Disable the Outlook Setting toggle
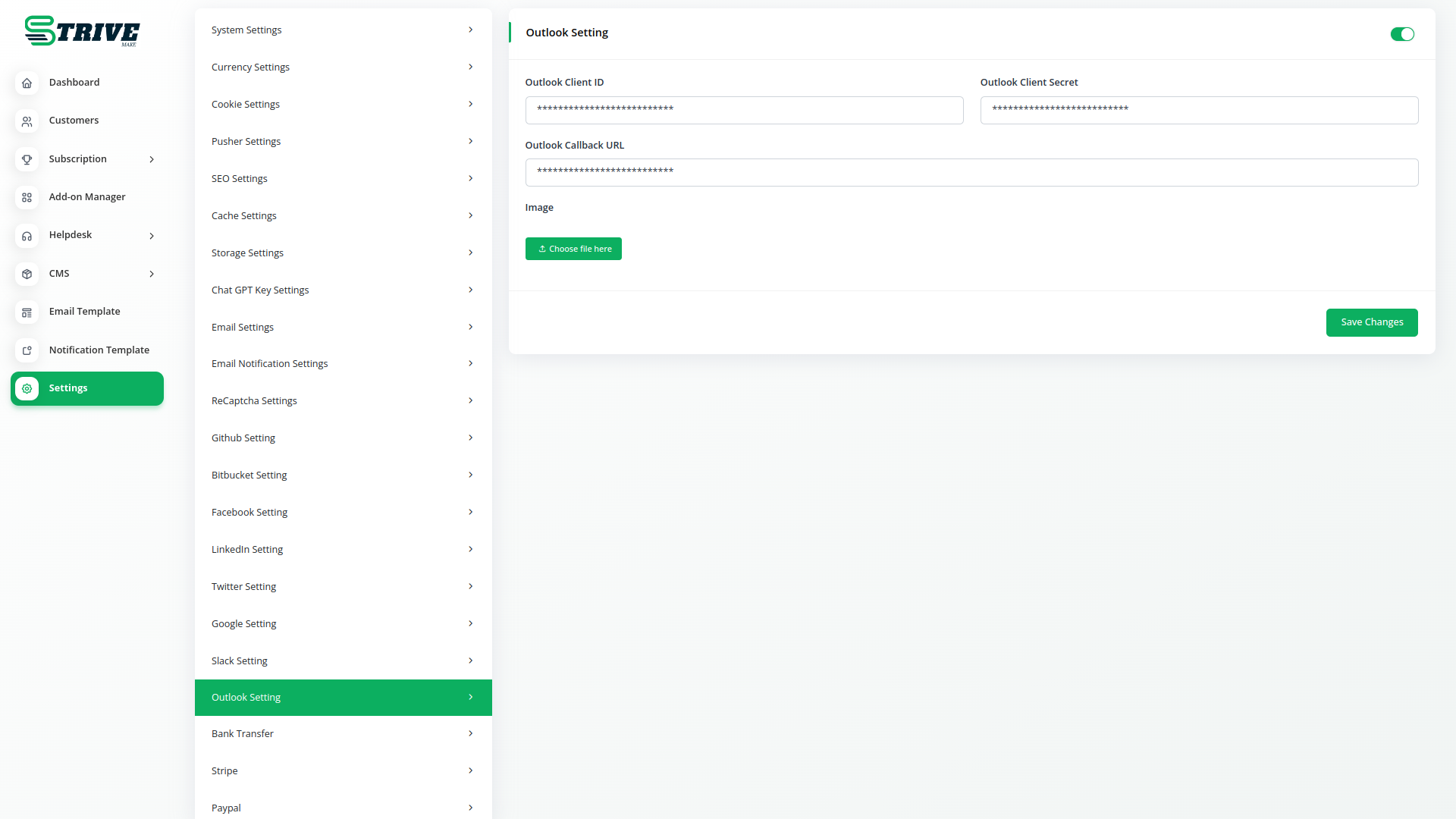This screenshot has width=1456, height=819. point(1401,34)
